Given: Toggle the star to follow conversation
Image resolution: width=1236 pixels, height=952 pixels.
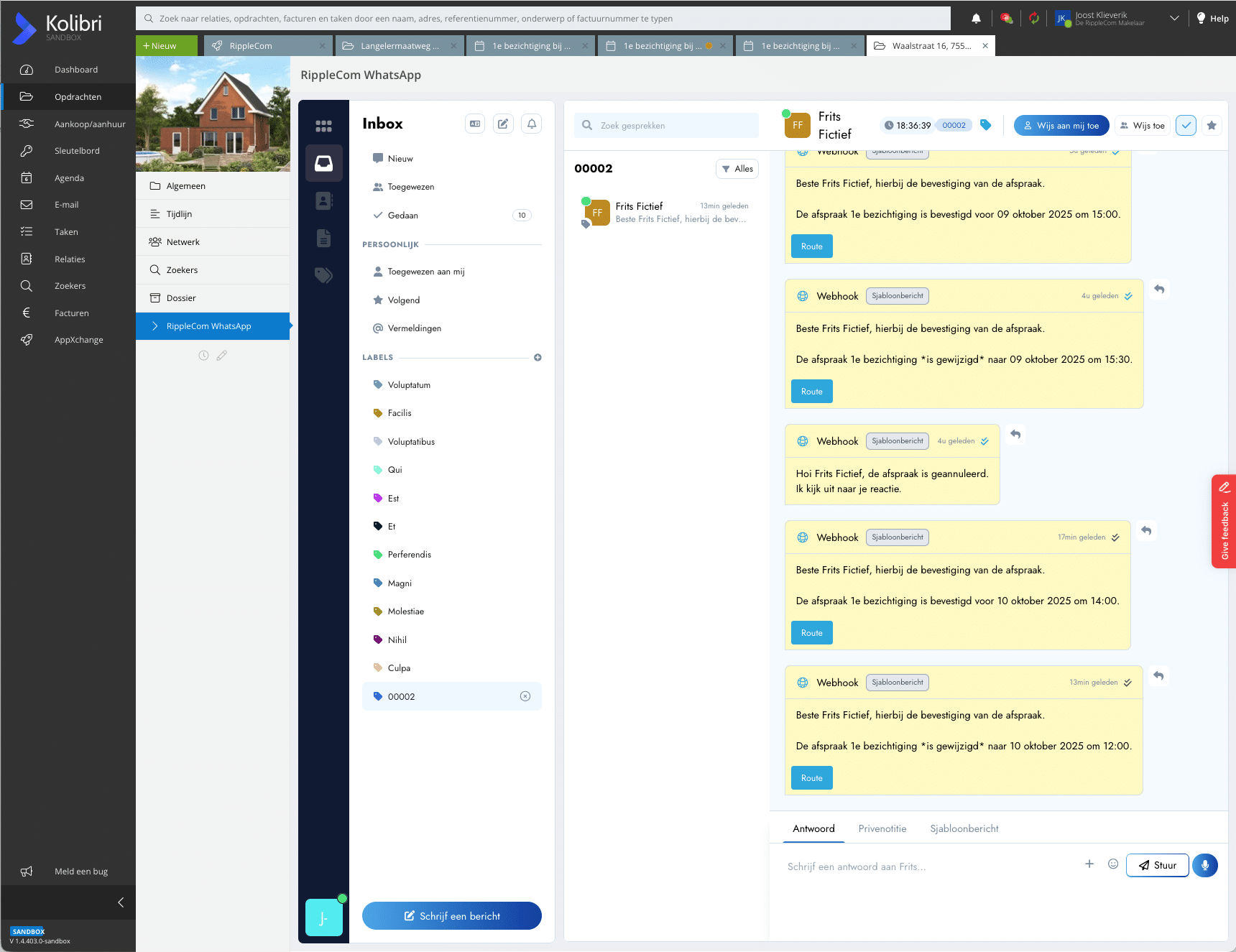Looking at the screenshot, I should pos(1212,126).
